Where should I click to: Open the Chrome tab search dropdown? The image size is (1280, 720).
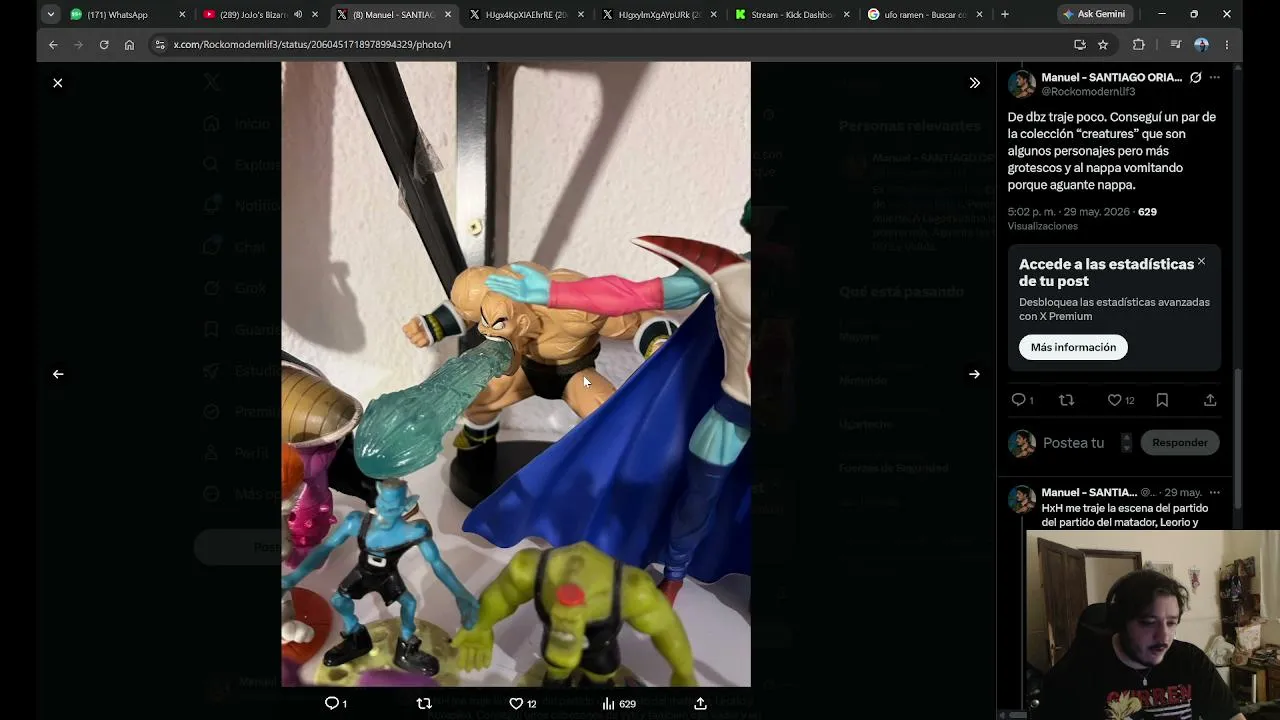pyautogui.click(x=50, y=15)
